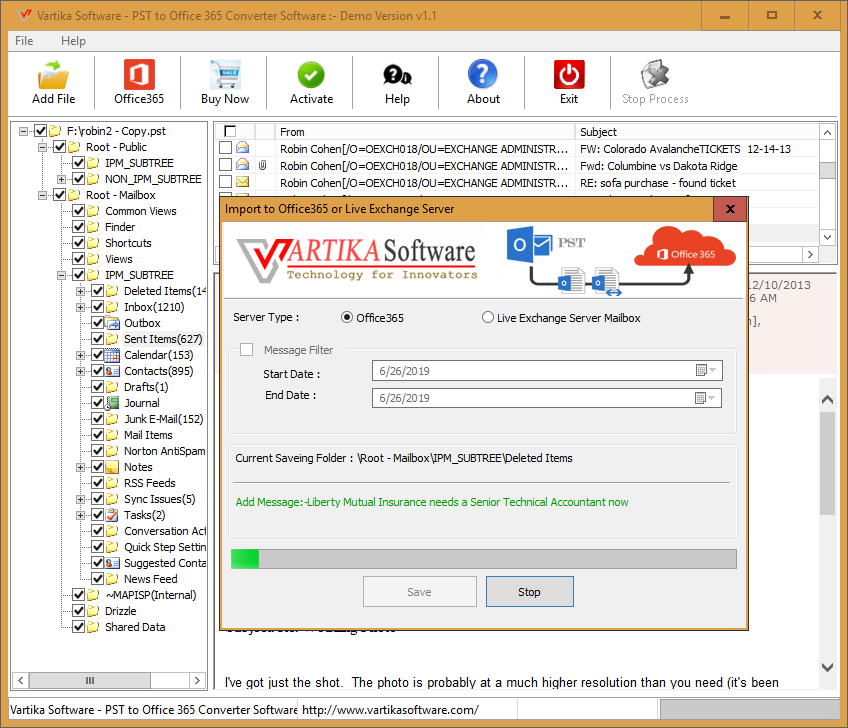Collapse the Root - Mailbox node

click(x=42, y=195)
